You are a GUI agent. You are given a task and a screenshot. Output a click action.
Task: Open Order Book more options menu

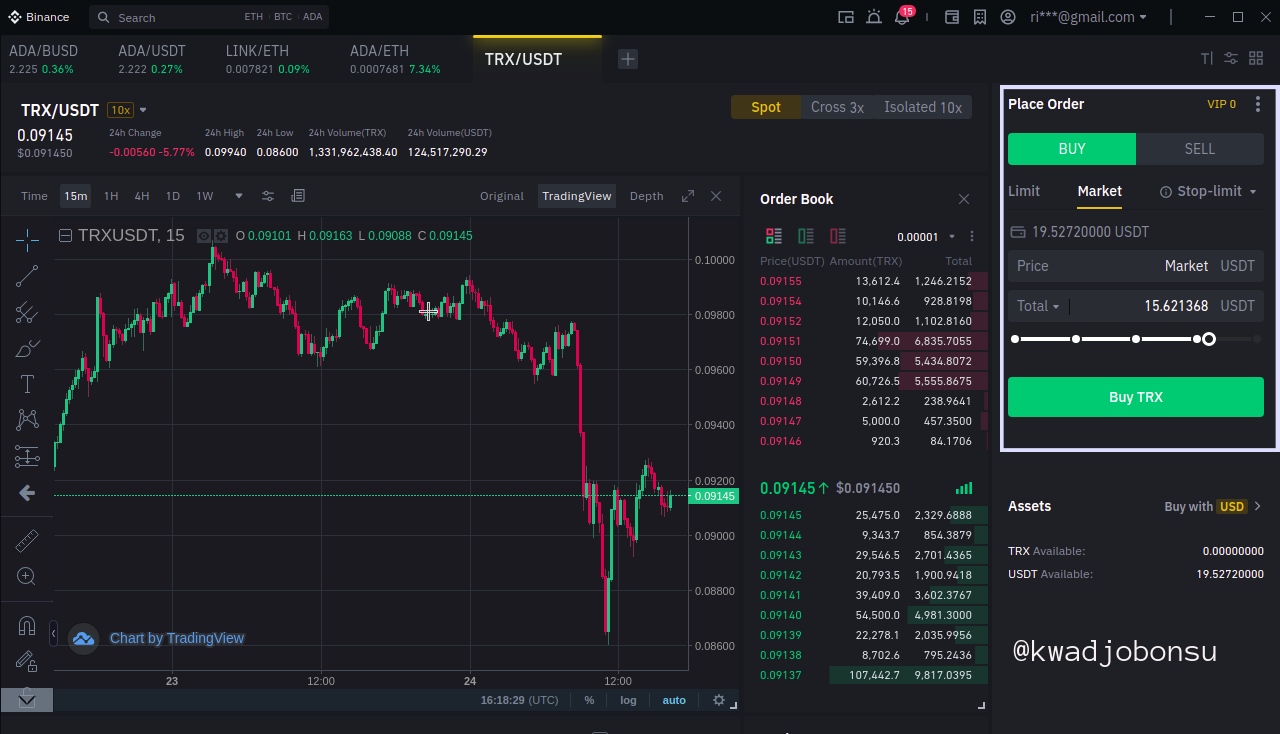click(x=972, y=237)
